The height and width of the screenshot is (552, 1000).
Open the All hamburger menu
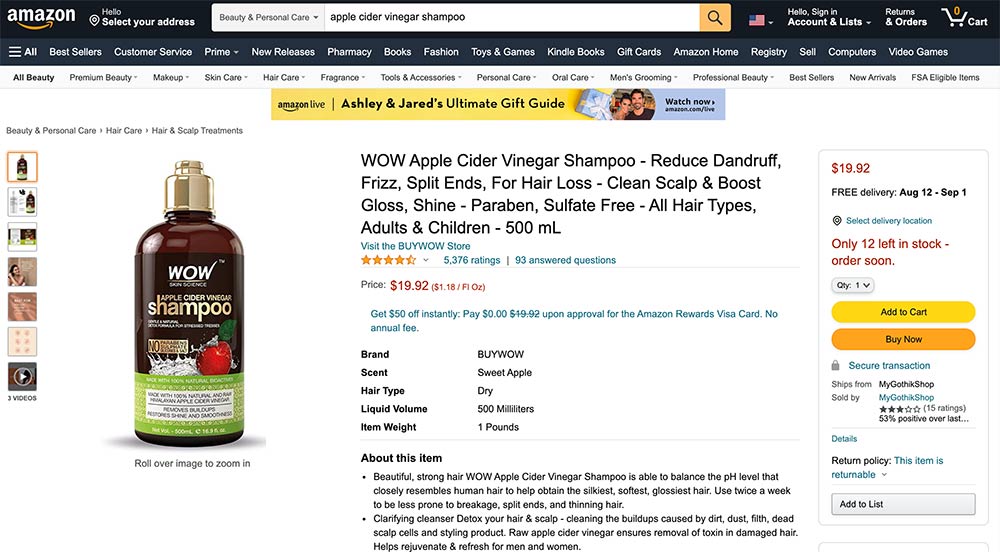[x=23, y=52]
